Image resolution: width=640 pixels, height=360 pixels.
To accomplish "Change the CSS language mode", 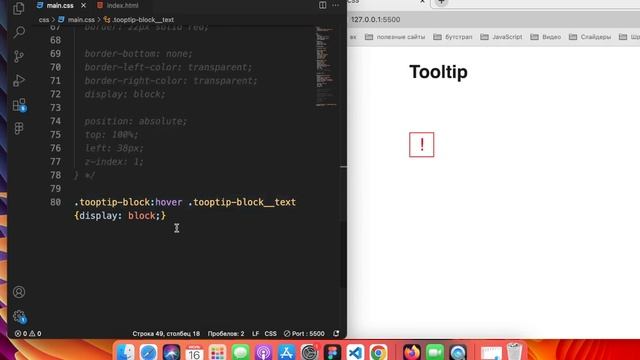I will coord(270,333).
